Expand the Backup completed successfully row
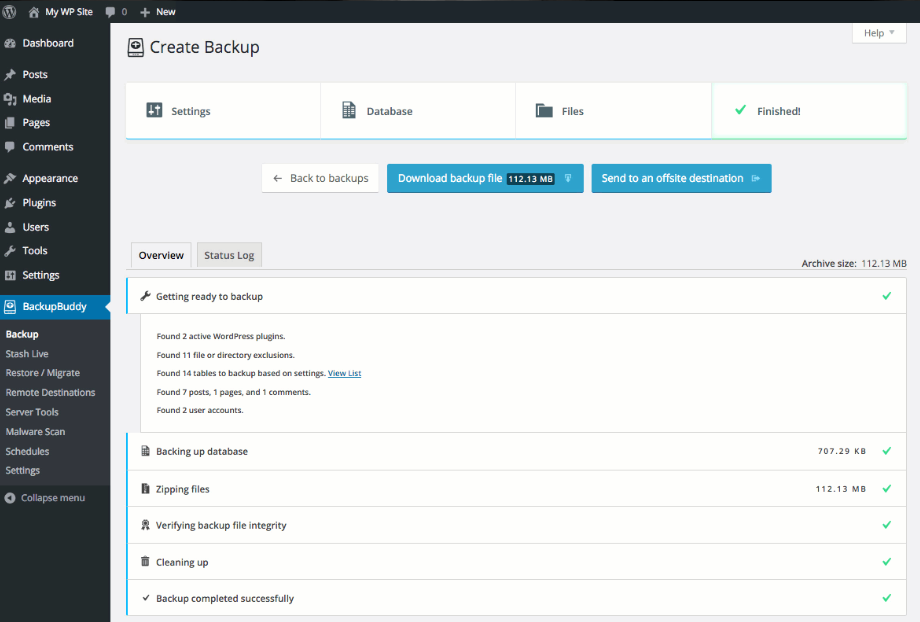The width and height of the screenshot is (920, 622). pos(516,598)
